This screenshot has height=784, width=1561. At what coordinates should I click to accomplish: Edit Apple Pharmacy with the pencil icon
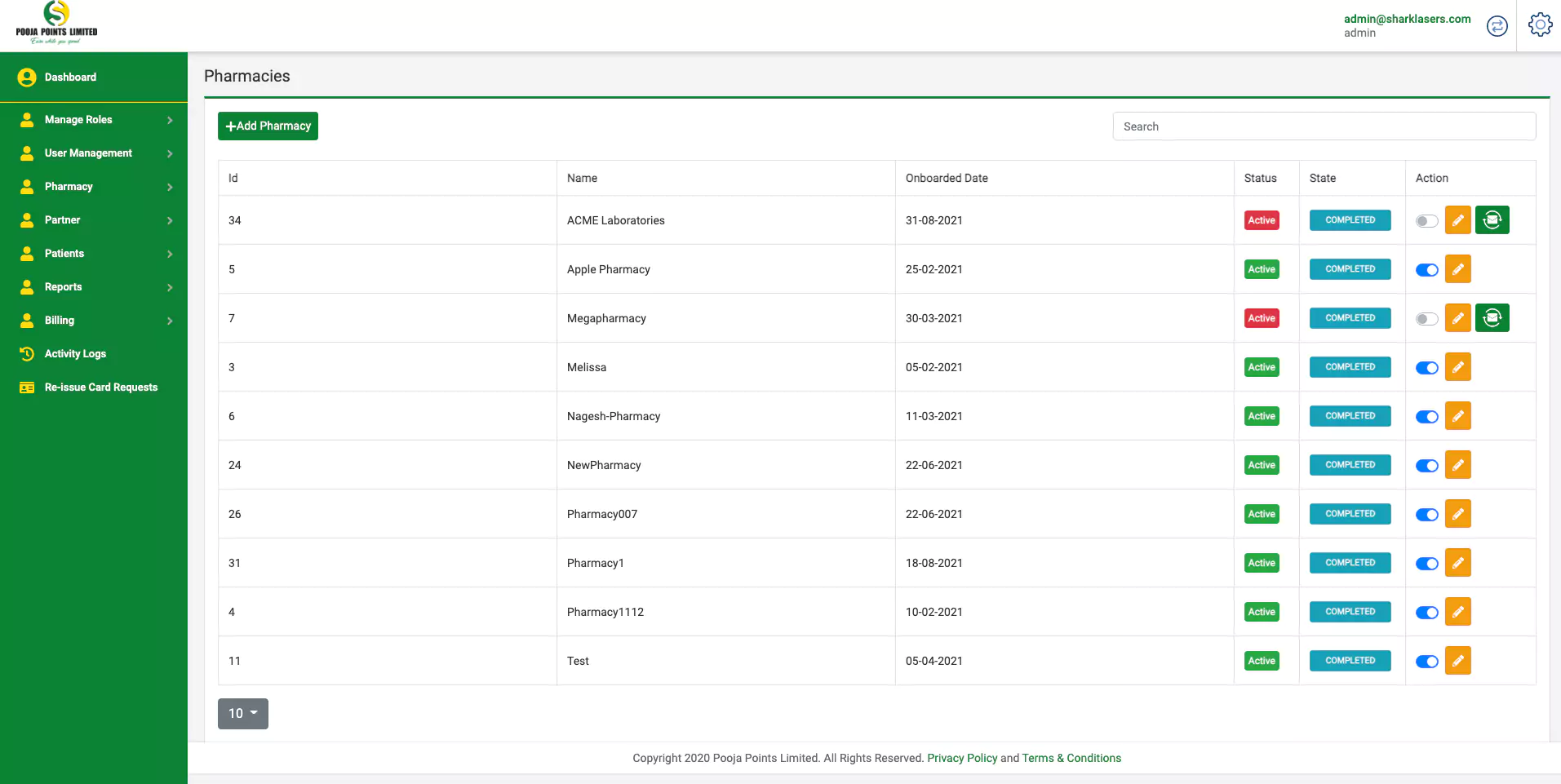(1457, 269)
